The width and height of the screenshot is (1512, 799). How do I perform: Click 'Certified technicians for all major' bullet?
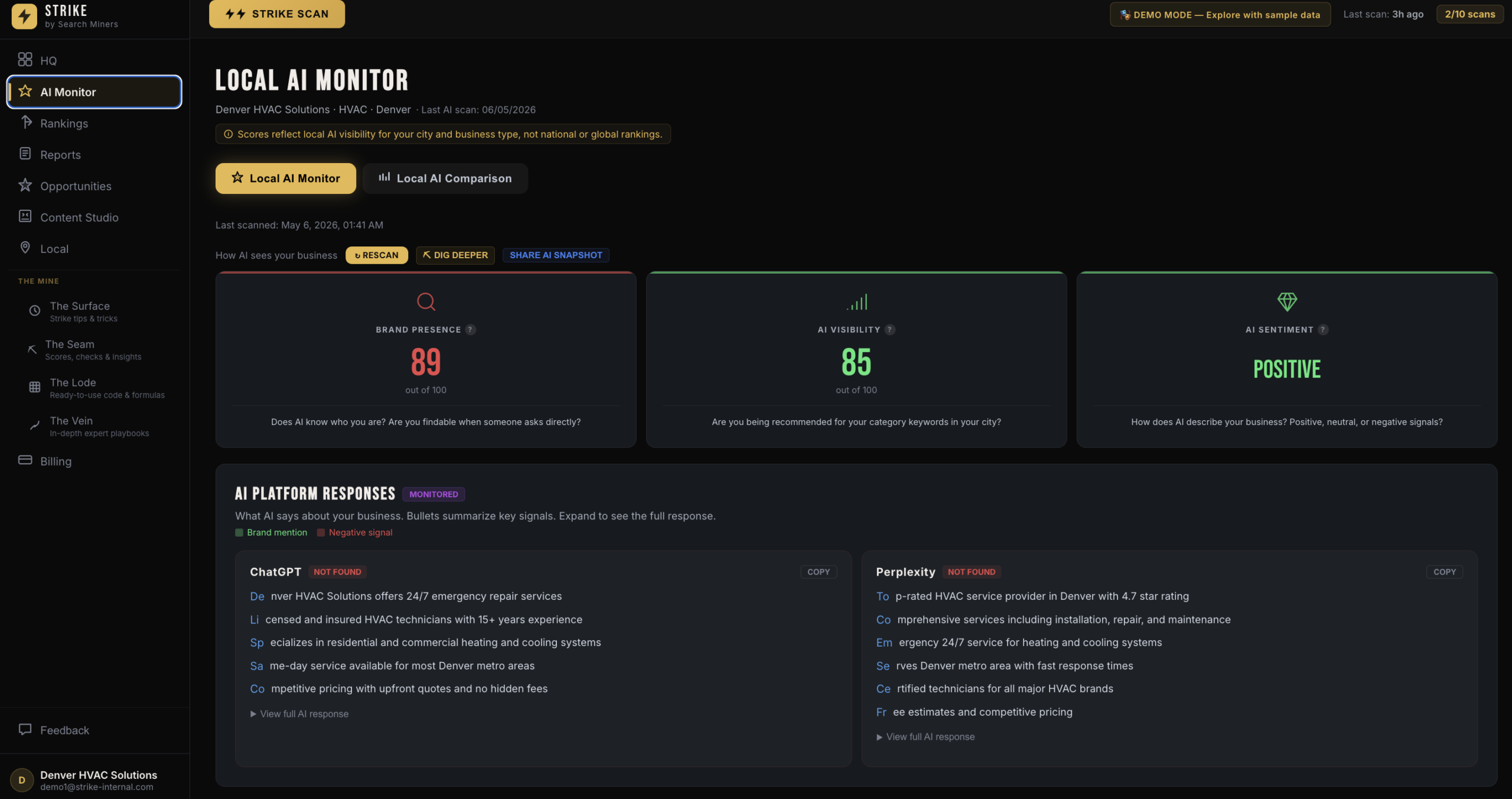[x=995, y=689]
